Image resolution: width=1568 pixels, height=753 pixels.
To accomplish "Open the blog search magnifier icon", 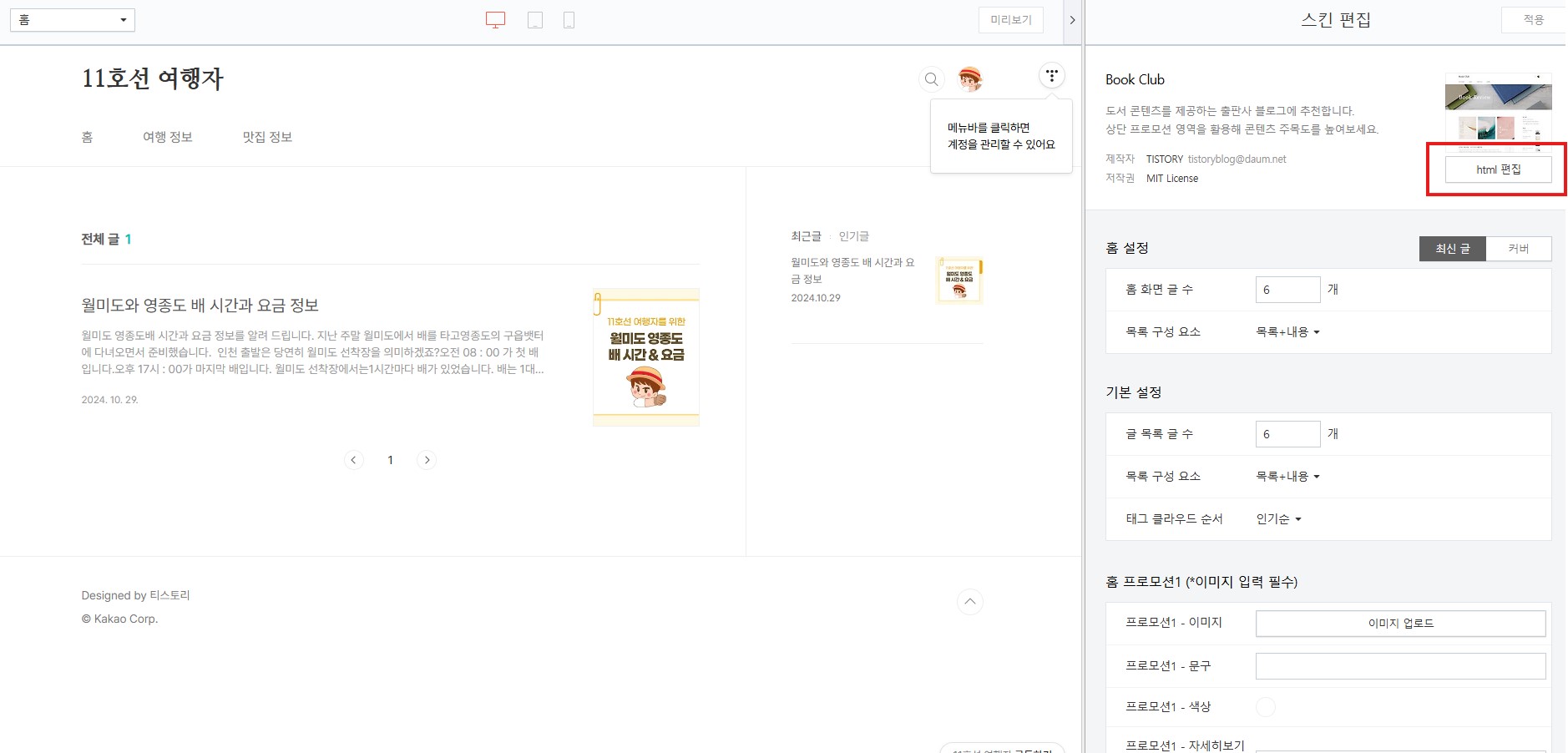I will coord(932,79).
